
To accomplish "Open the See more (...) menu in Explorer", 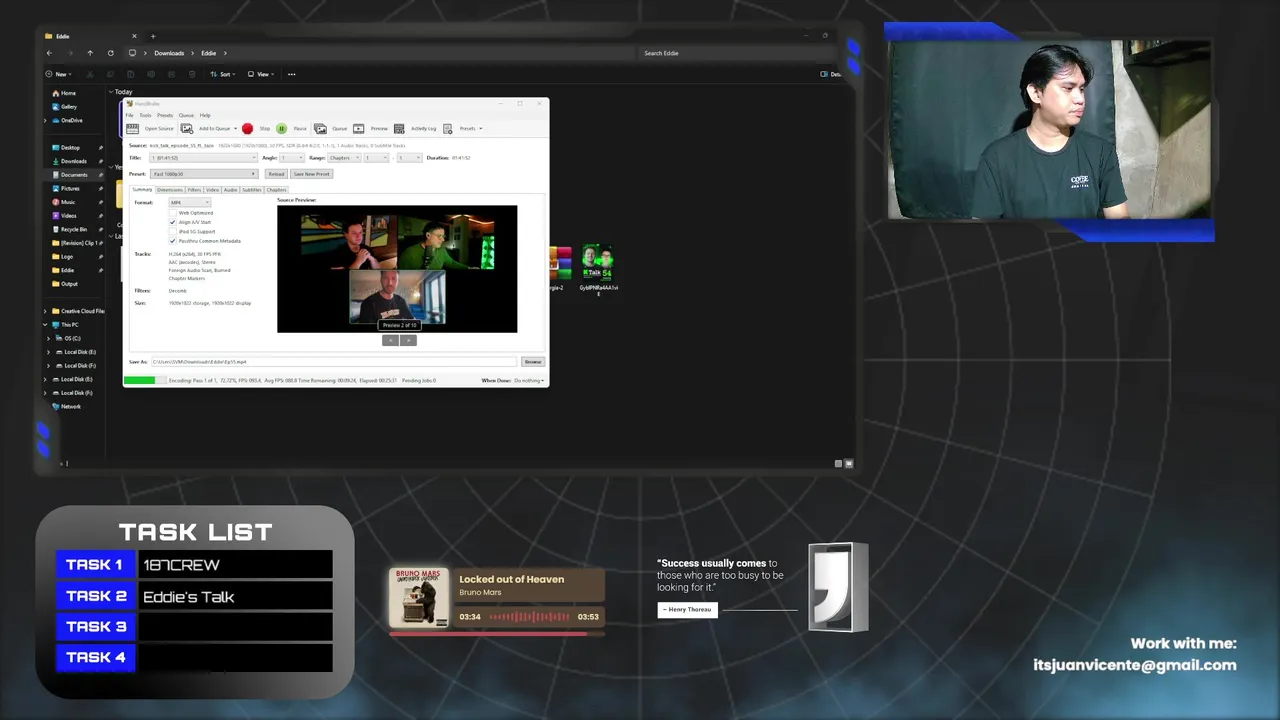I will pos(291,74).
